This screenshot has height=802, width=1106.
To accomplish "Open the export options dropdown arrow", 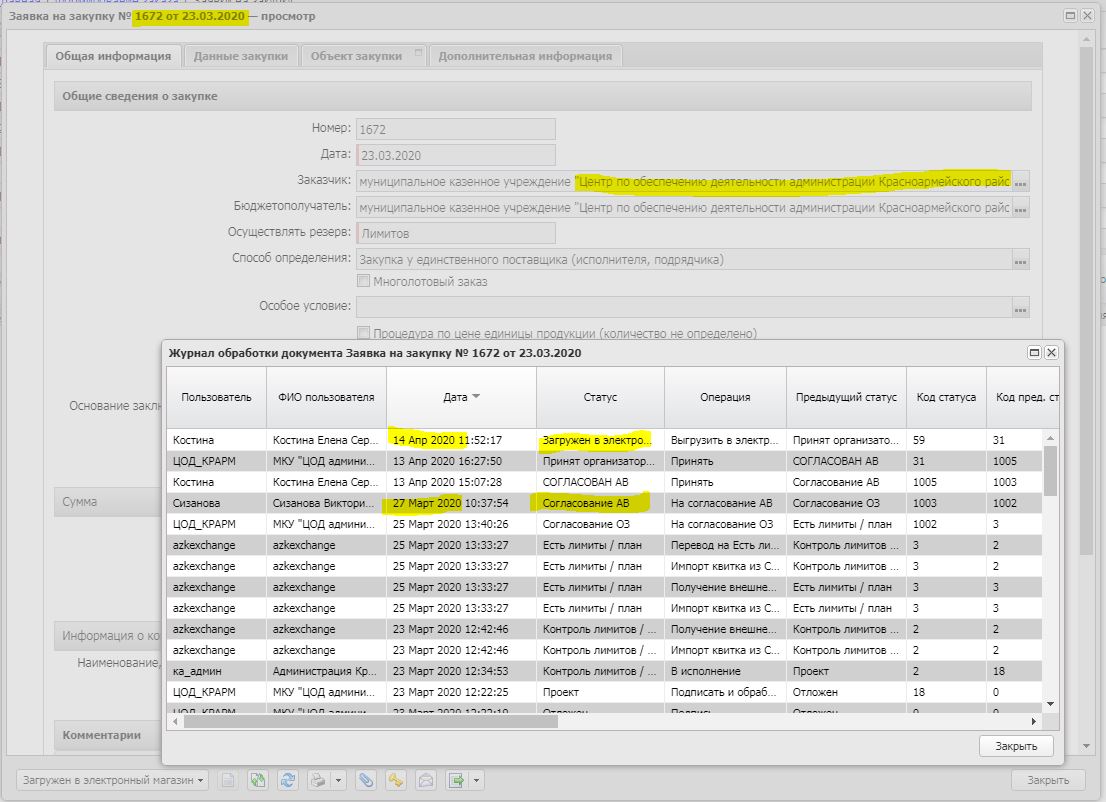I will [477, 780].
